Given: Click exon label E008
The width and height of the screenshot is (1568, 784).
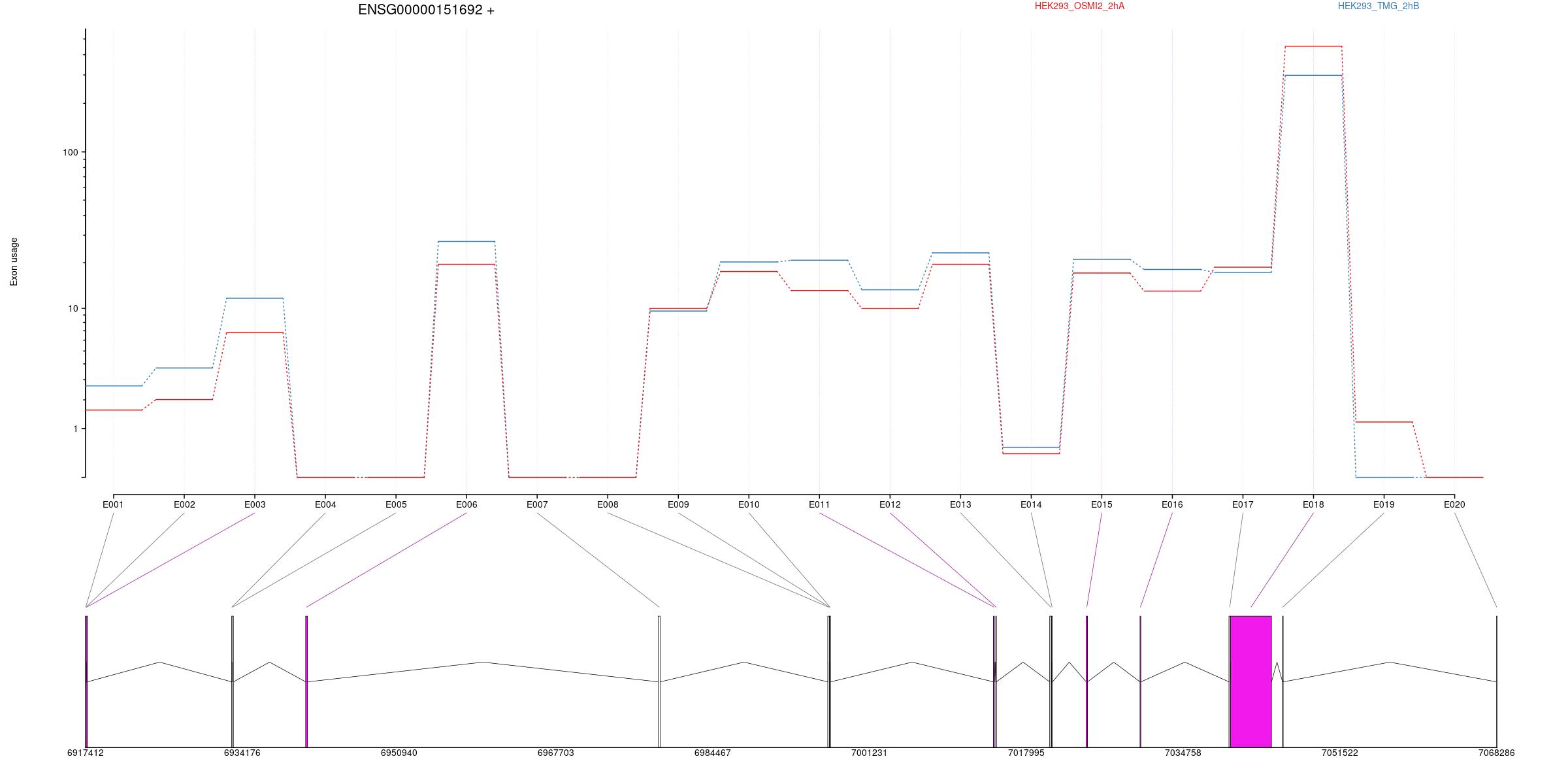Looking at the screenshot, I should click(608, 504).
